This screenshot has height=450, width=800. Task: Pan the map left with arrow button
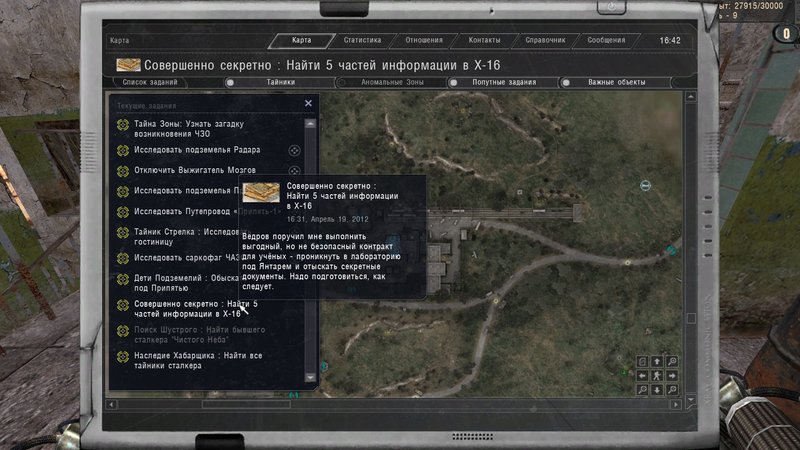tap(641, 375)
